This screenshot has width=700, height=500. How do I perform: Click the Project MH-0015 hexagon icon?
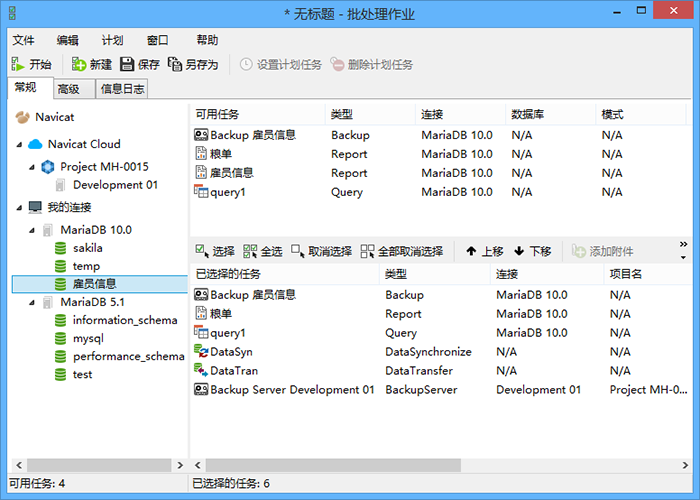coord(48,167)
